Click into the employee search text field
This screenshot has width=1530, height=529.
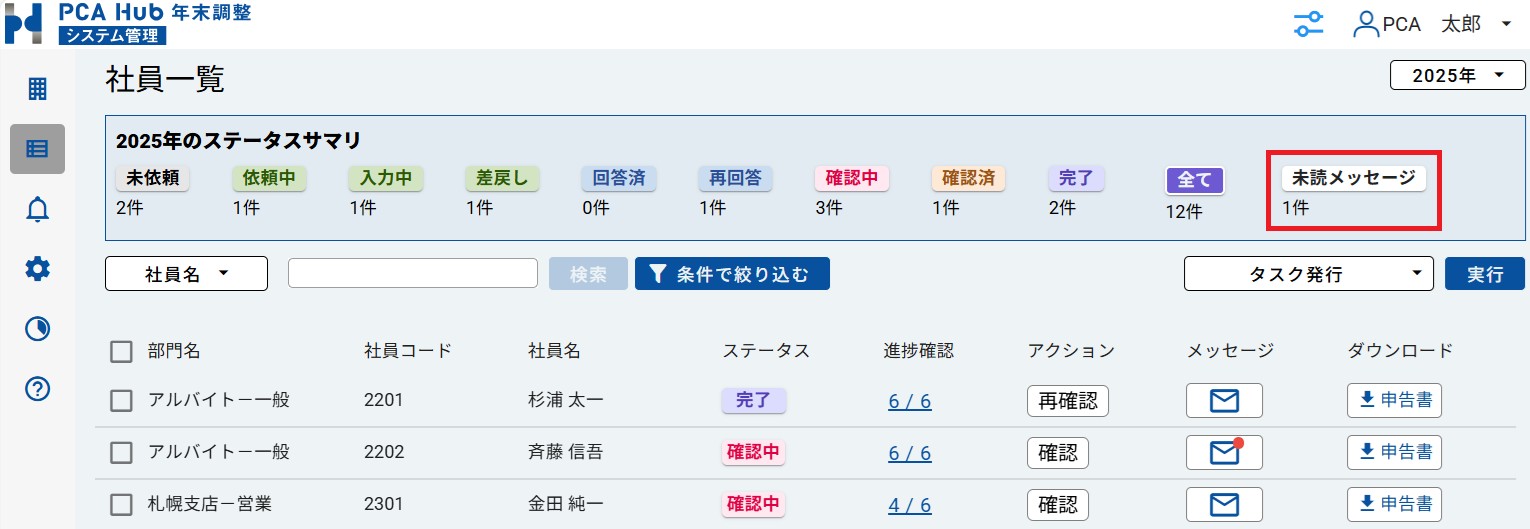click(413, 273)
